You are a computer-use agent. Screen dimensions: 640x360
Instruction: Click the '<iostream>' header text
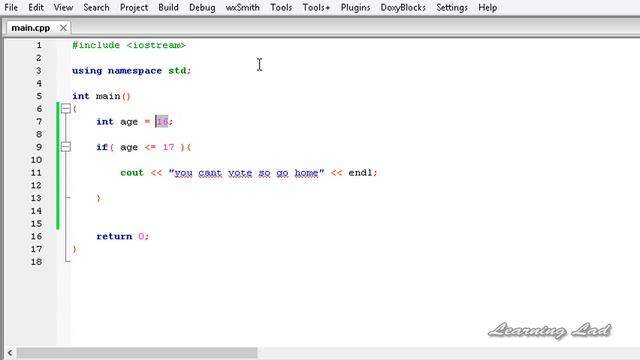pos(156,45)
